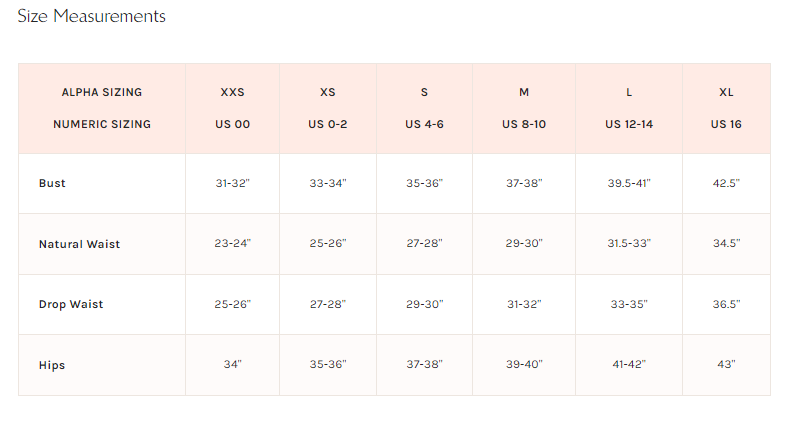Image resolution: width=801 pixels, height=426 pixels.
Task: Click the Natural Waist row label
Action: tap(80, 244)
